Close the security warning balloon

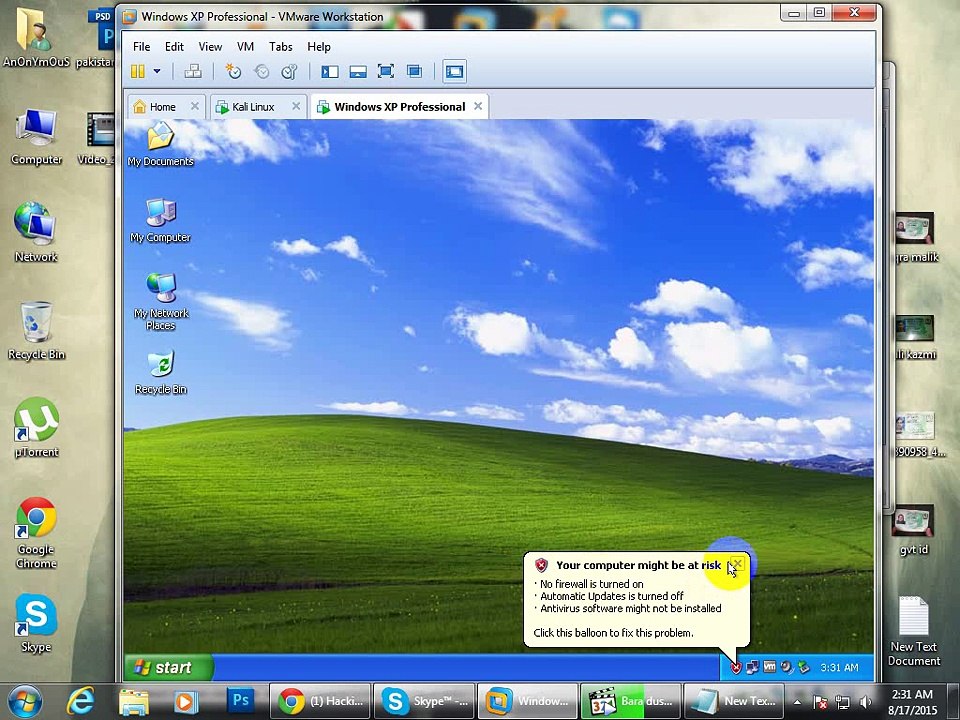(738, 564)
